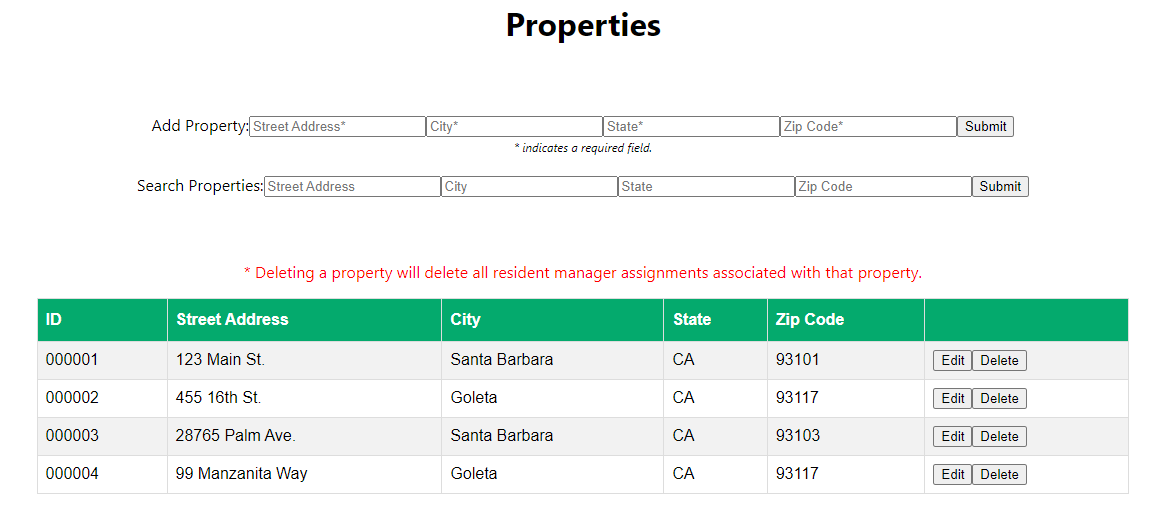
Task: Delete the 455 16th St. property
Action: [999, 399]
